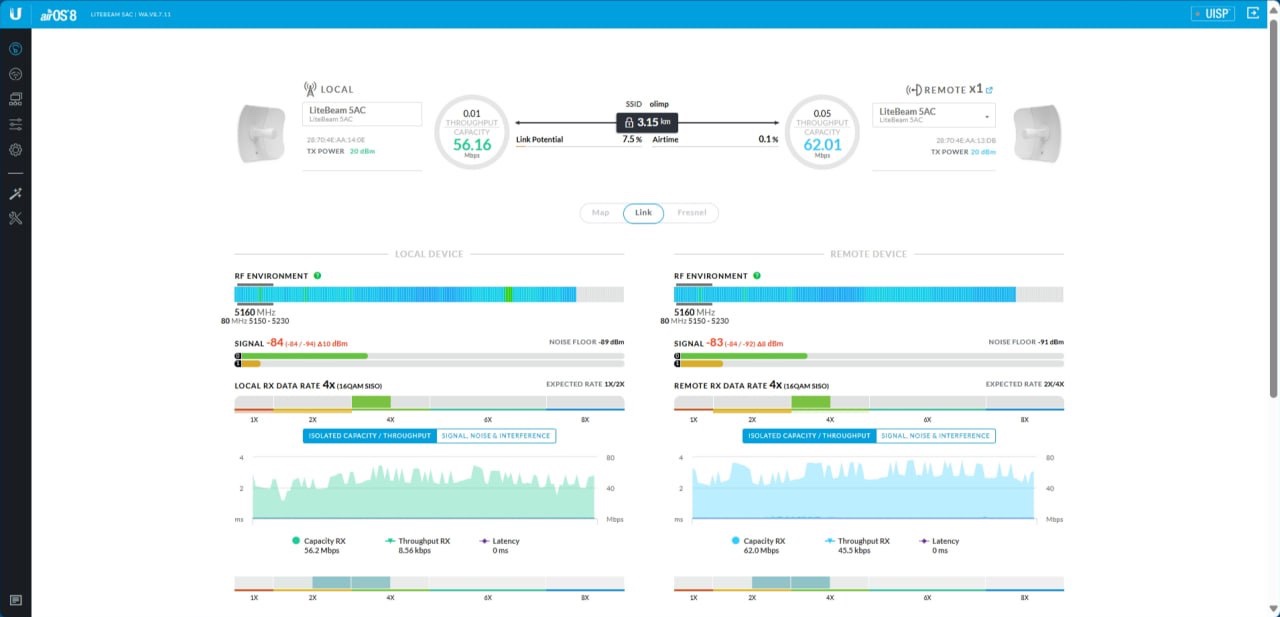
Task: Click the remote RX data rate bar
Action: [x=869, y=403]
